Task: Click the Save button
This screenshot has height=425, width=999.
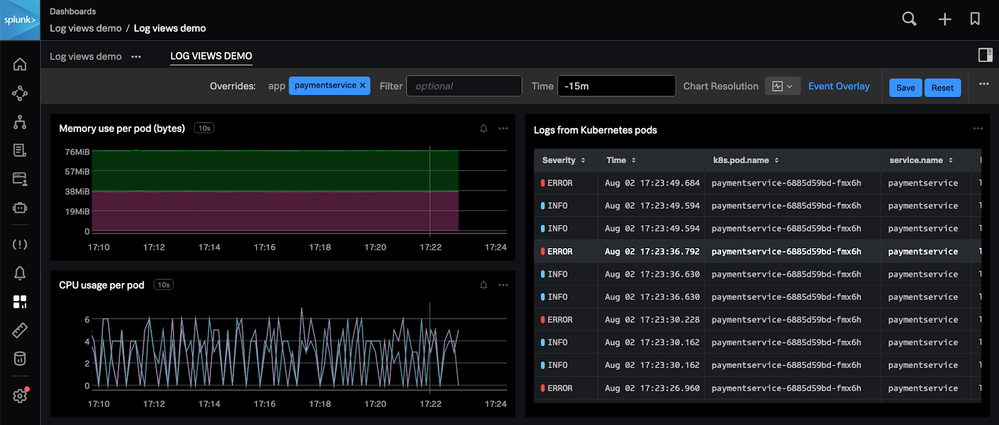Action: 905,87
